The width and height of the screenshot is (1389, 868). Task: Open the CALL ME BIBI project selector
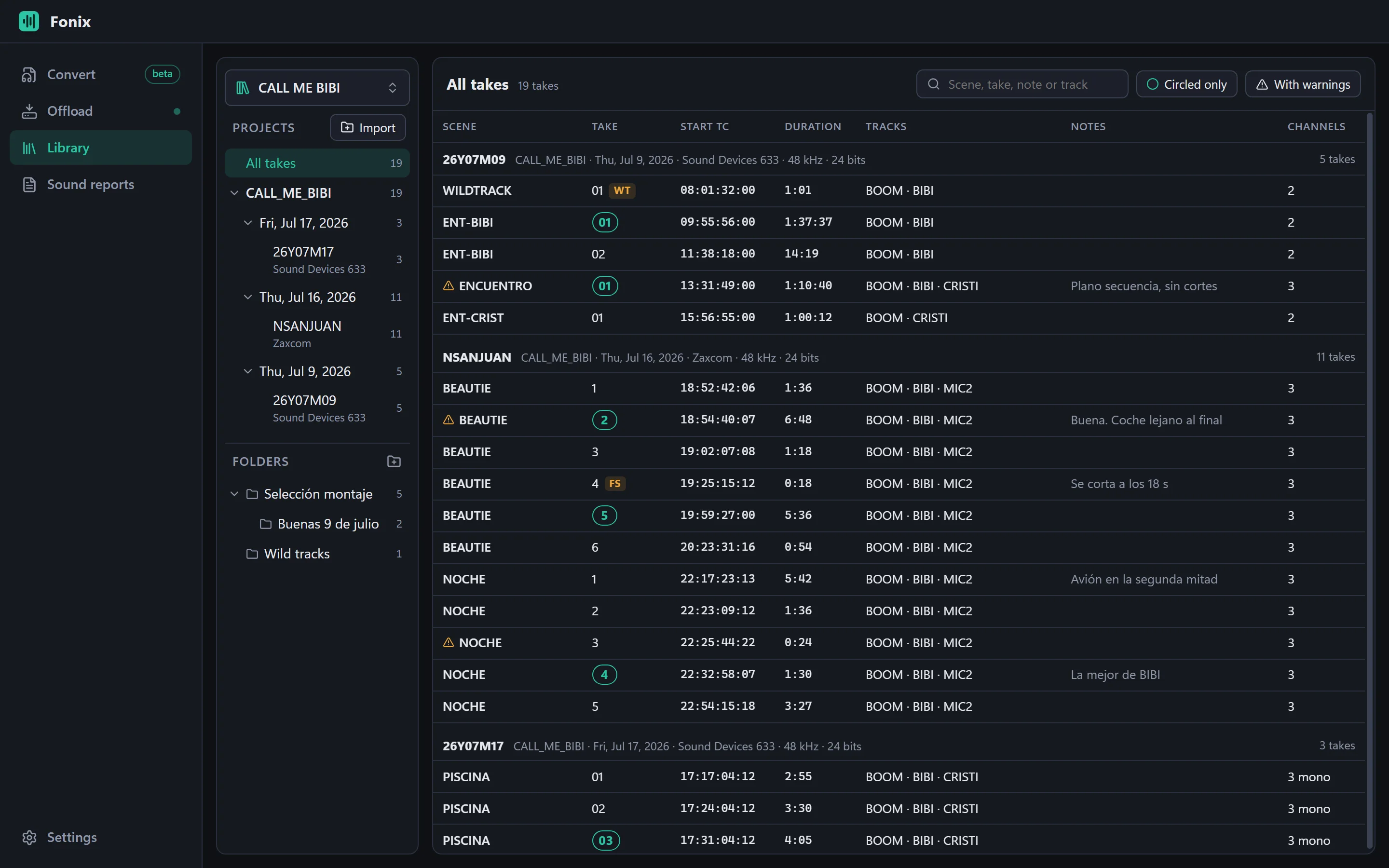(317, 88)
